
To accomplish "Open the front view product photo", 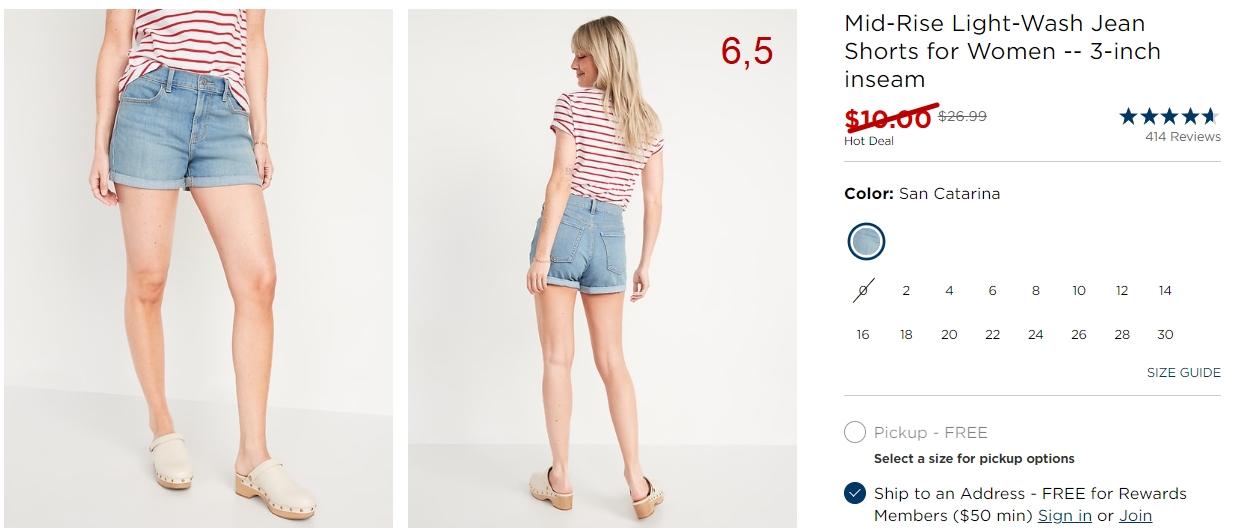I will pos(198,268).
